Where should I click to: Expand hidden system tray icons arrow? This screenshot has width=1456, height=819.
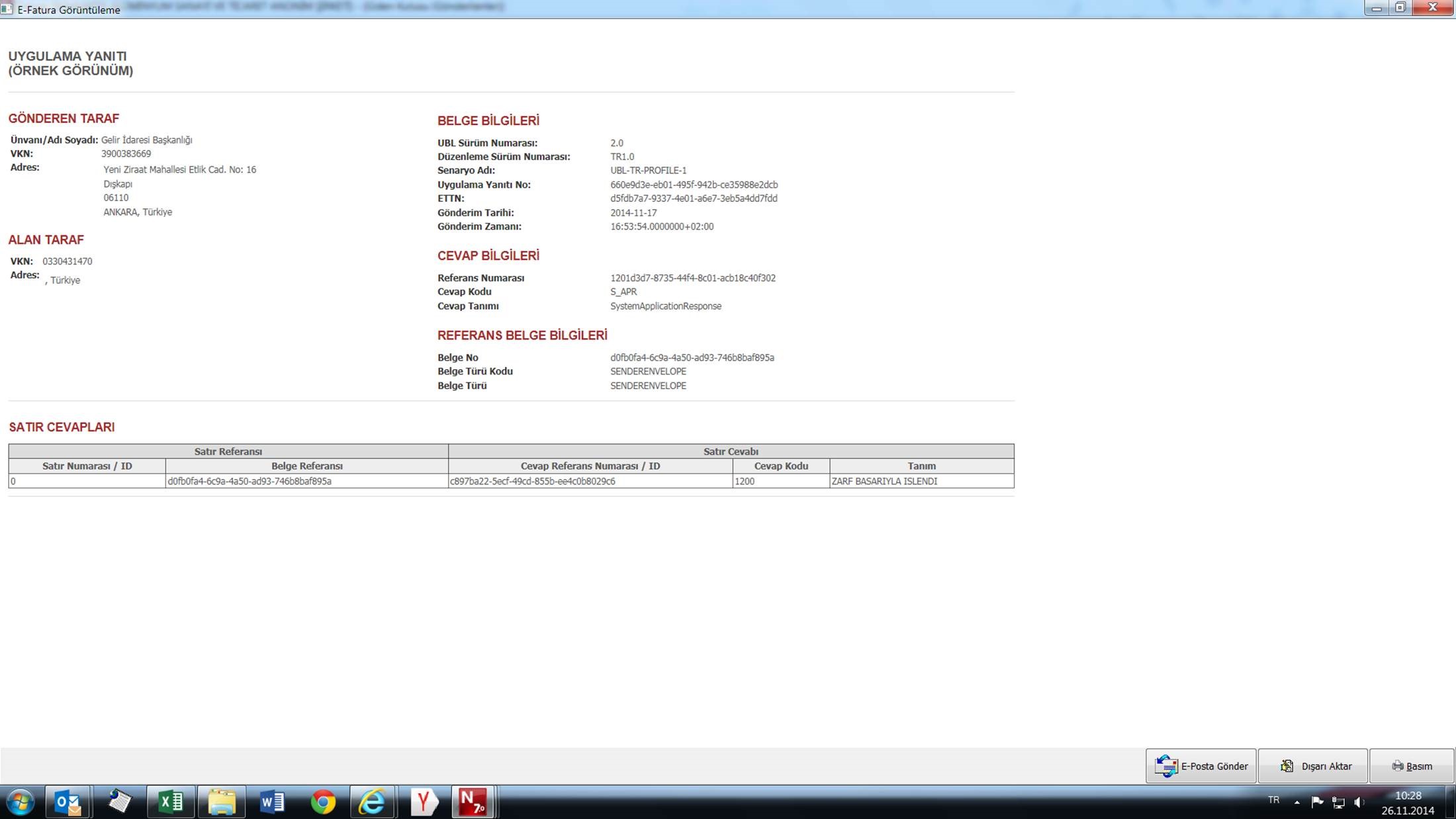click(x=1297, y=802)
